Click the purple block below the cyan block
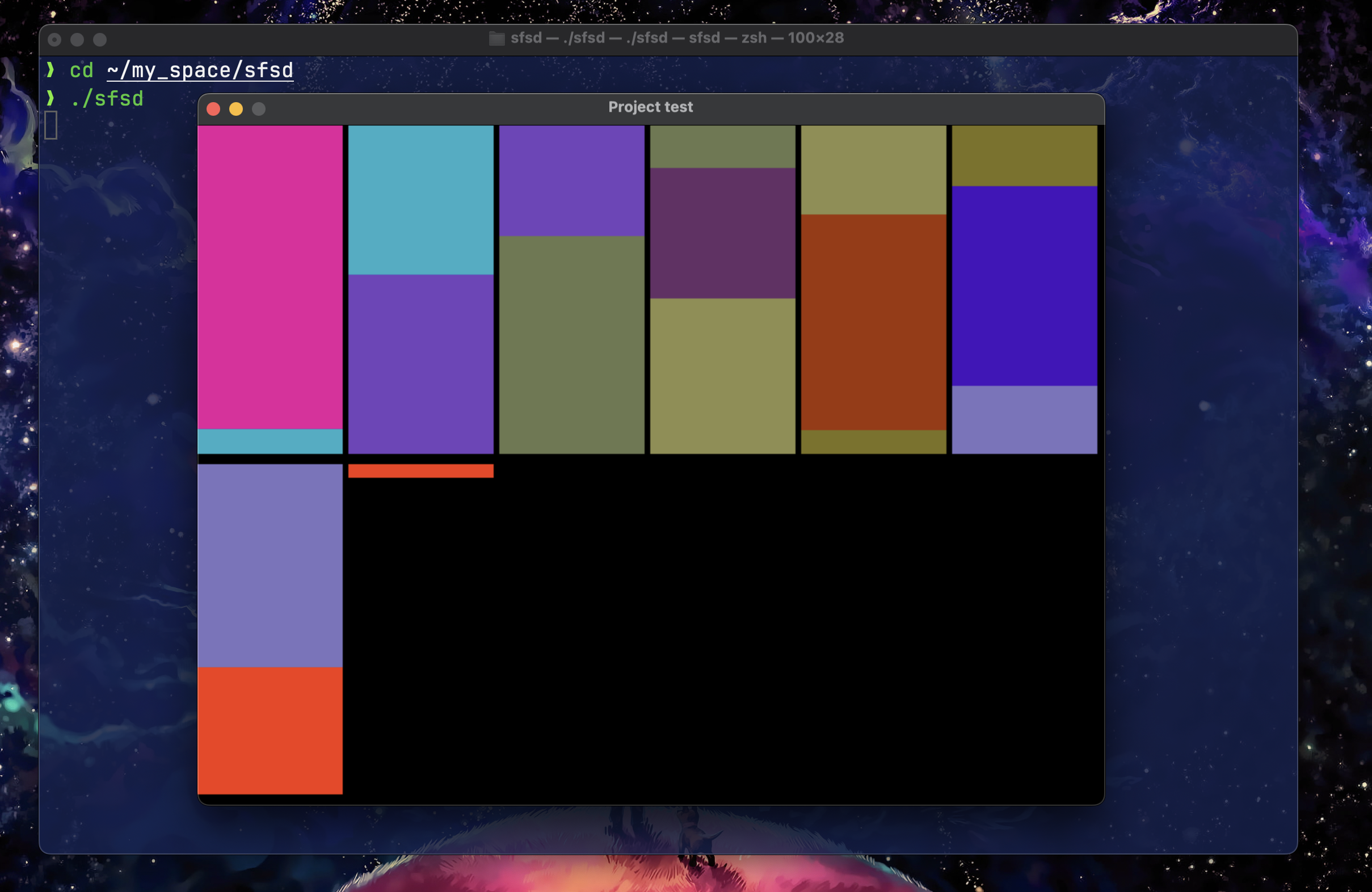1372x892 pixels. coord(420,364)
